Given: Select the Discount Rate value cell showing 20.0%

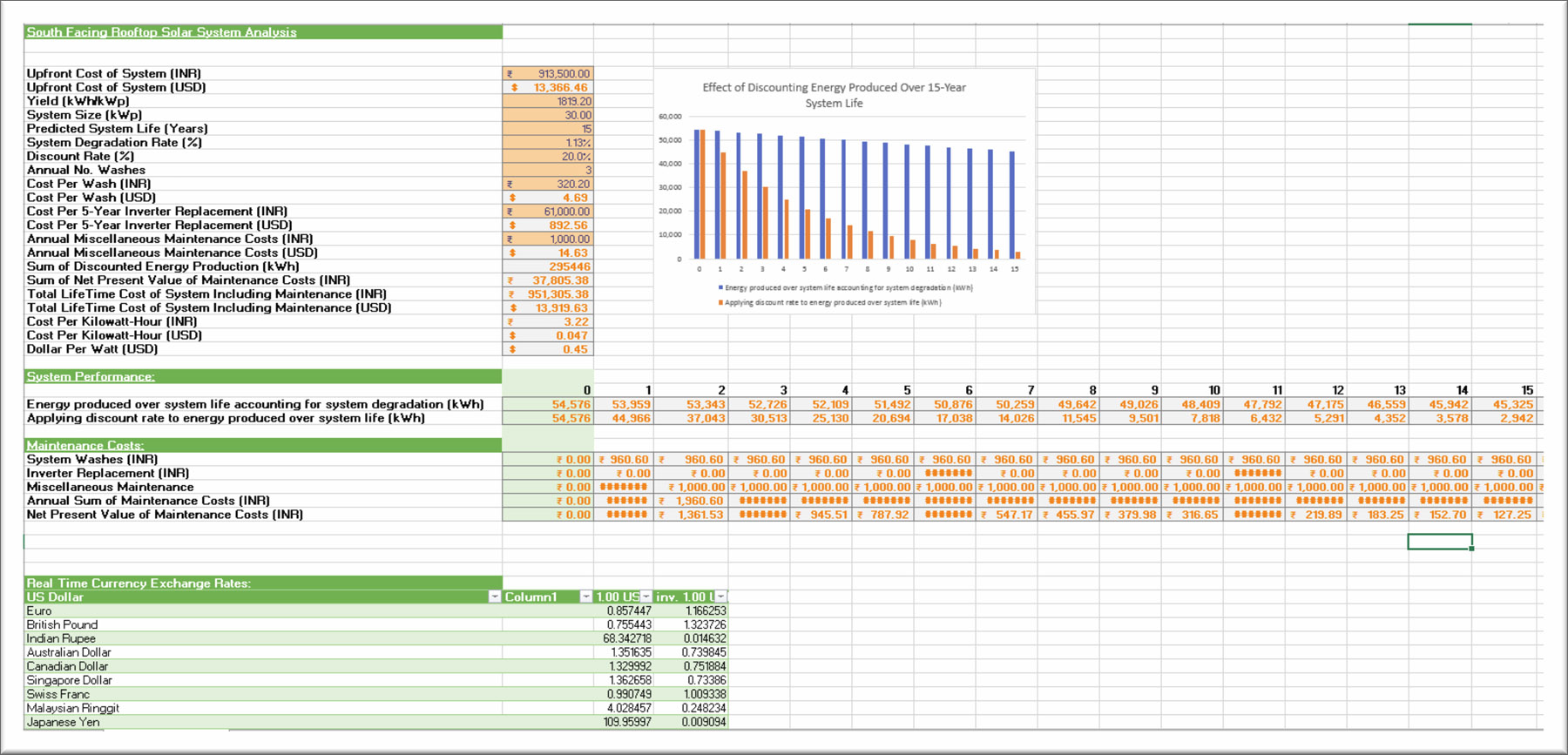Looking at the screenshot, I should tap(548, 157).
